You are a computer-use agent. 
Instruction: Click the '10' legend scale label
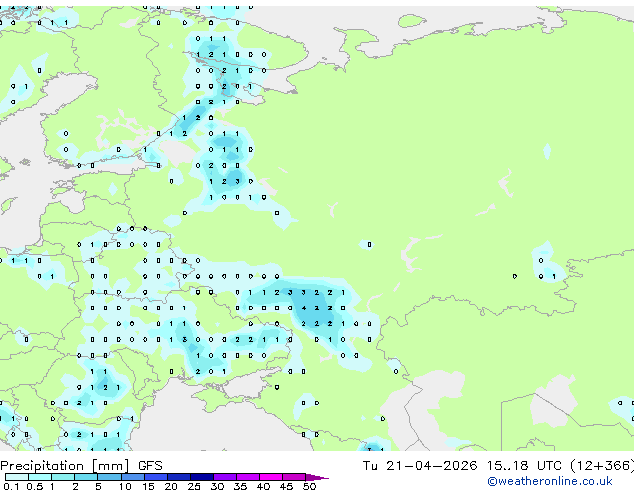pyautogui.click(x=125, y=486)
